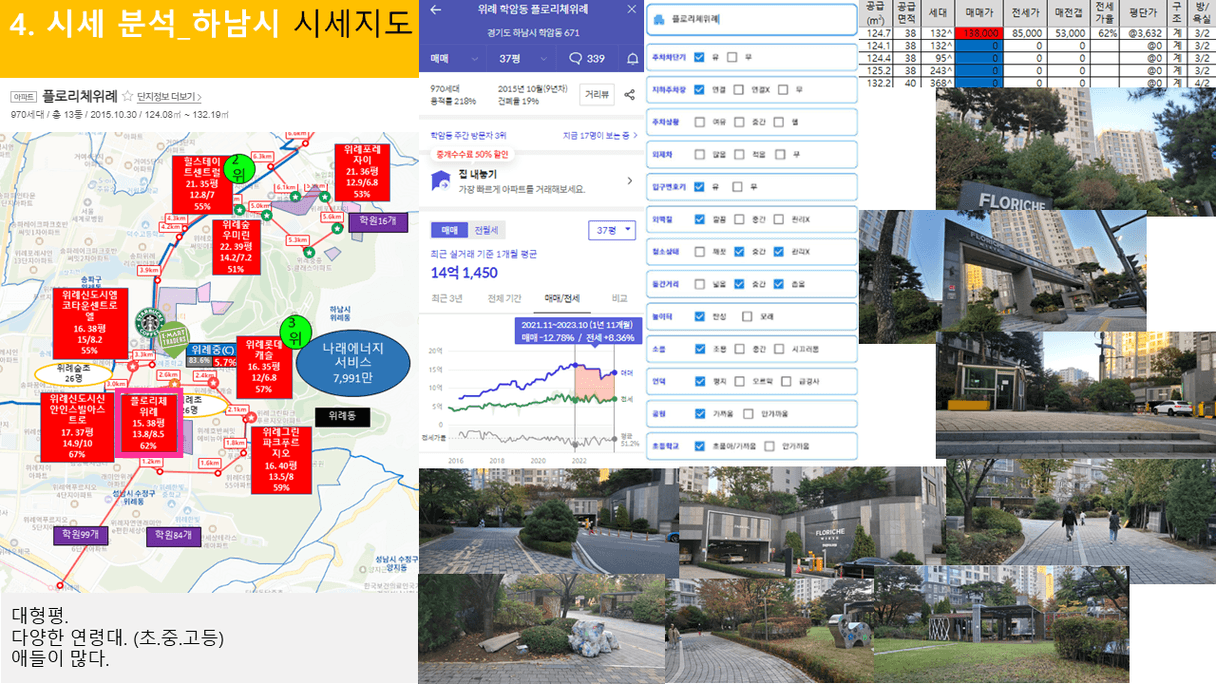Expand 지금 17명이 보는 중 link
This screenshot has height=684, width=1216.
pos(600,135)
